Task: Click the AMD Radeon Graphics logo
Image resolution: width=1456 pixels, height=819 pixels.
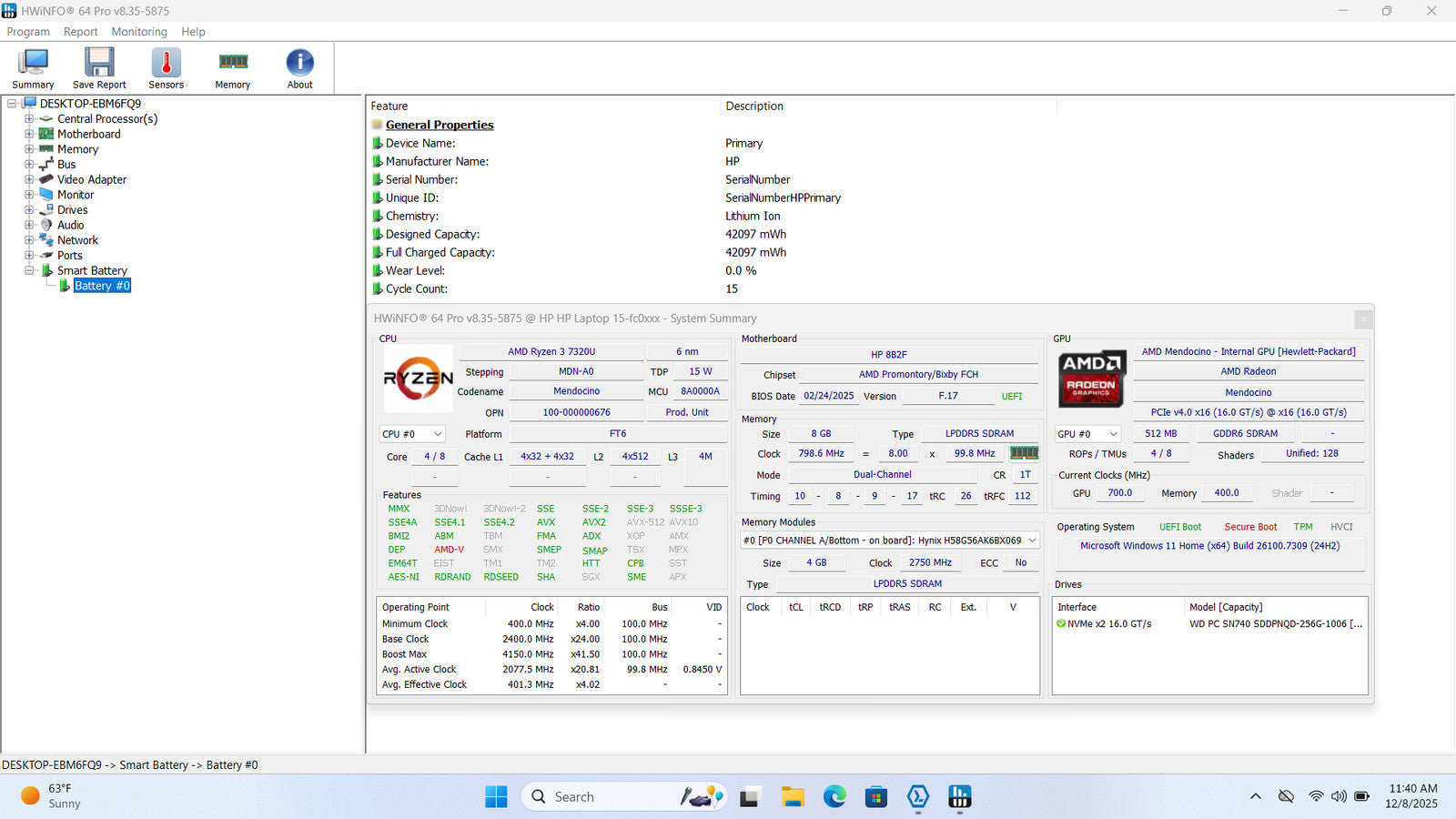Action: click(1091, 379)
